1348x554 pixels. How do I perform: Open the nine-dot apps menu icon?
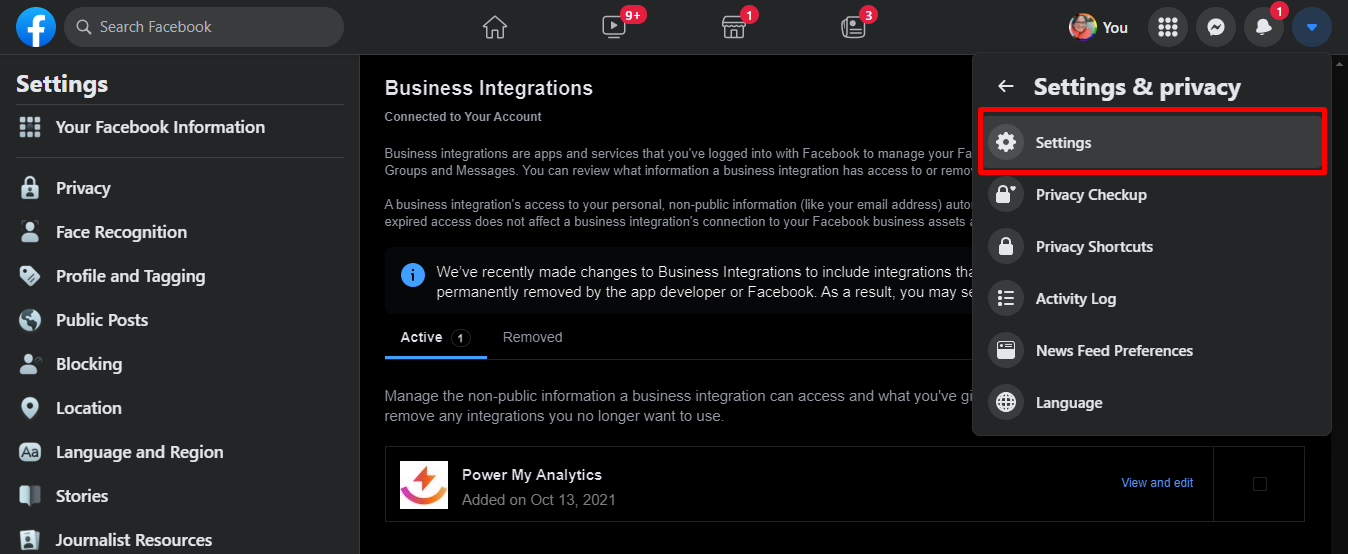tap(1168, 28)
